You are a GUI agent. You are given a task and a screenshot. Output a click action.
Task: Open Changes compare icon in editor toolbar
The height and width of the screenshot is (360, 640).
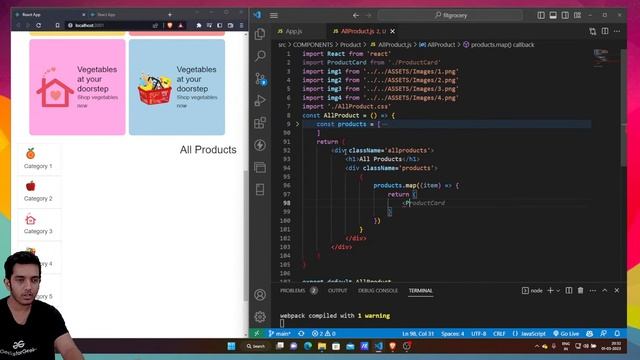pos(593,31)
